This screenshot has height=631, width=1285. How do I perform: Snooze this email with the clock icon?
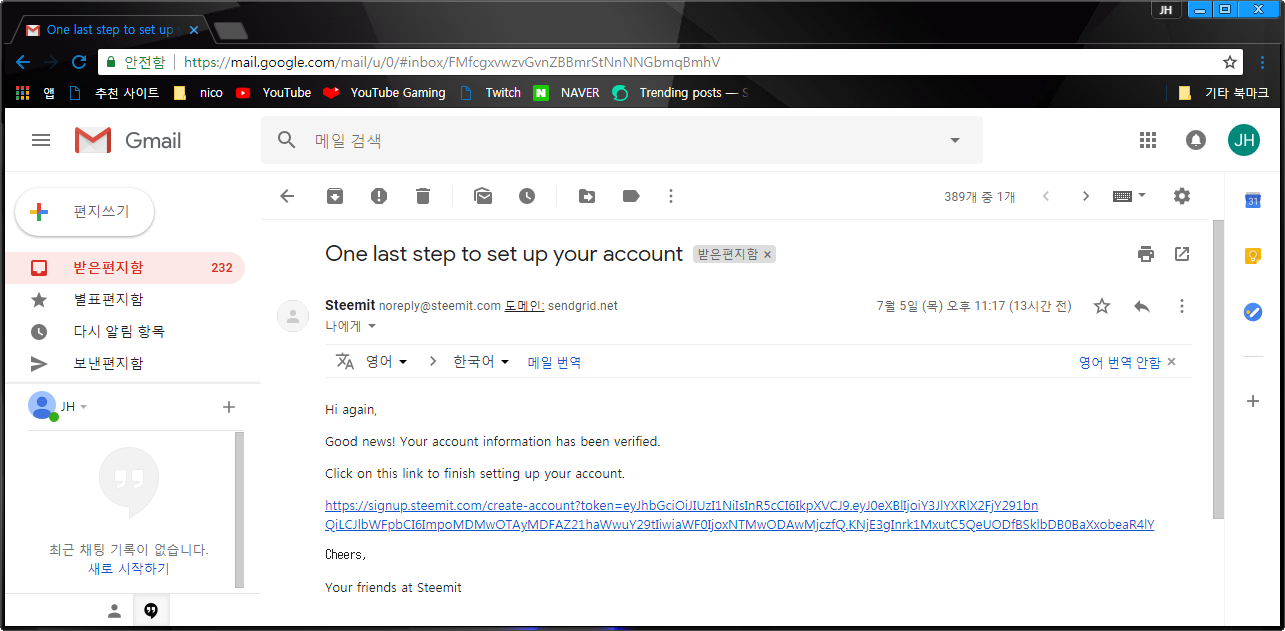(x=527, y=196)
